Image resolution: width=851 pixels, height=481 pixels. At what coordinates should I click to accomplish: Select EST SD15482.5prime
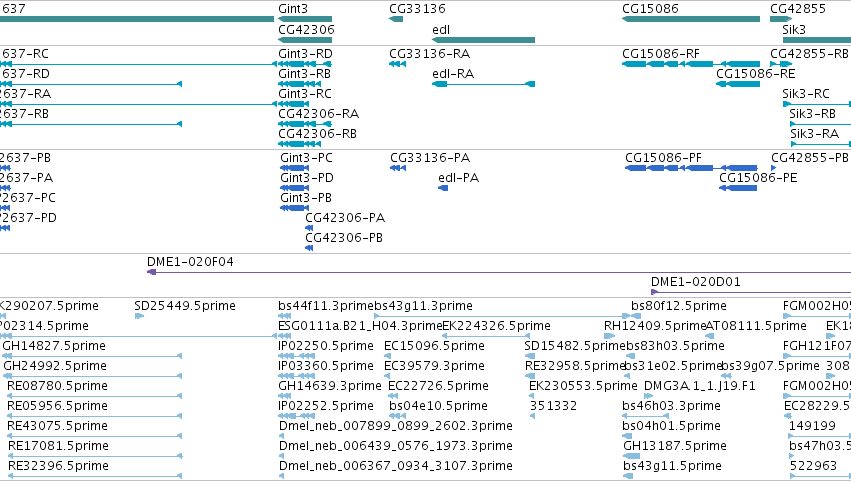[x=575, y=346]
